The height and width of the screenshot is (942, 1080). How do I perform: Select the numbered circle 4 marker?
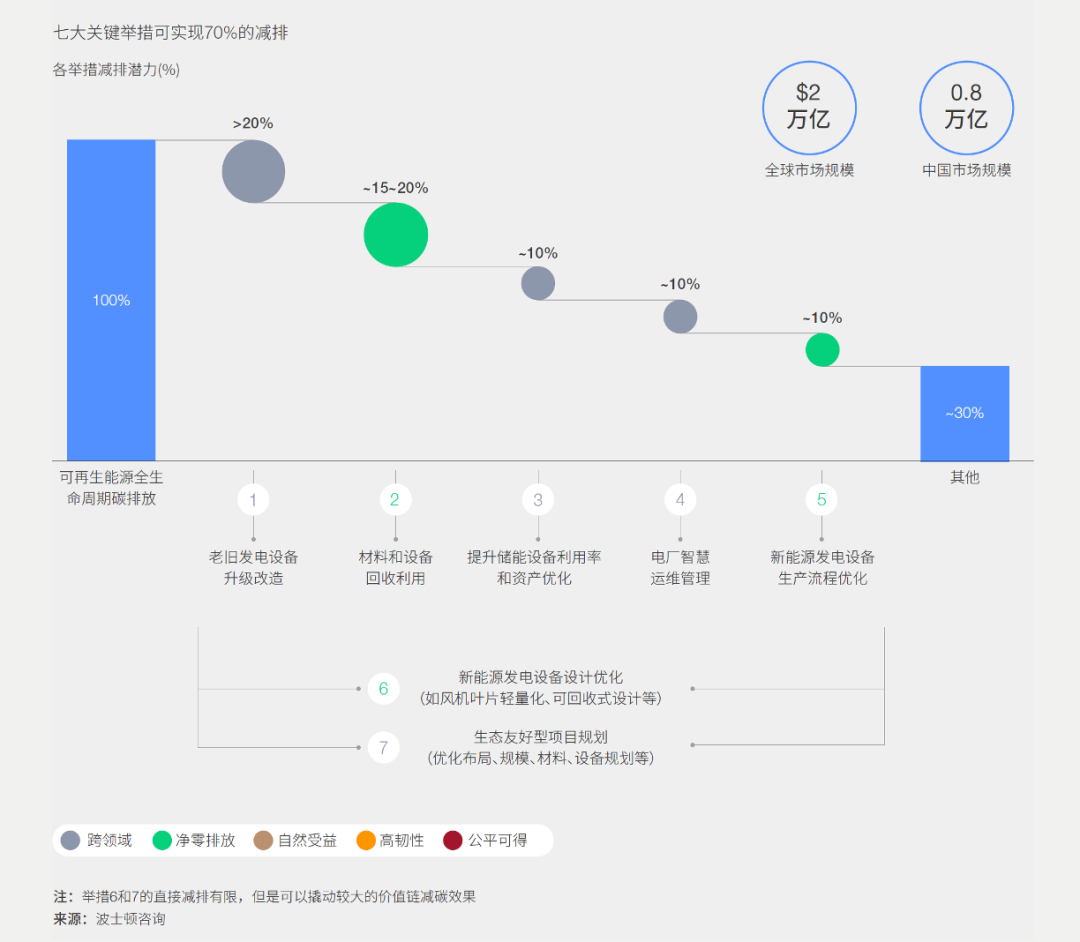click(680, 500)
